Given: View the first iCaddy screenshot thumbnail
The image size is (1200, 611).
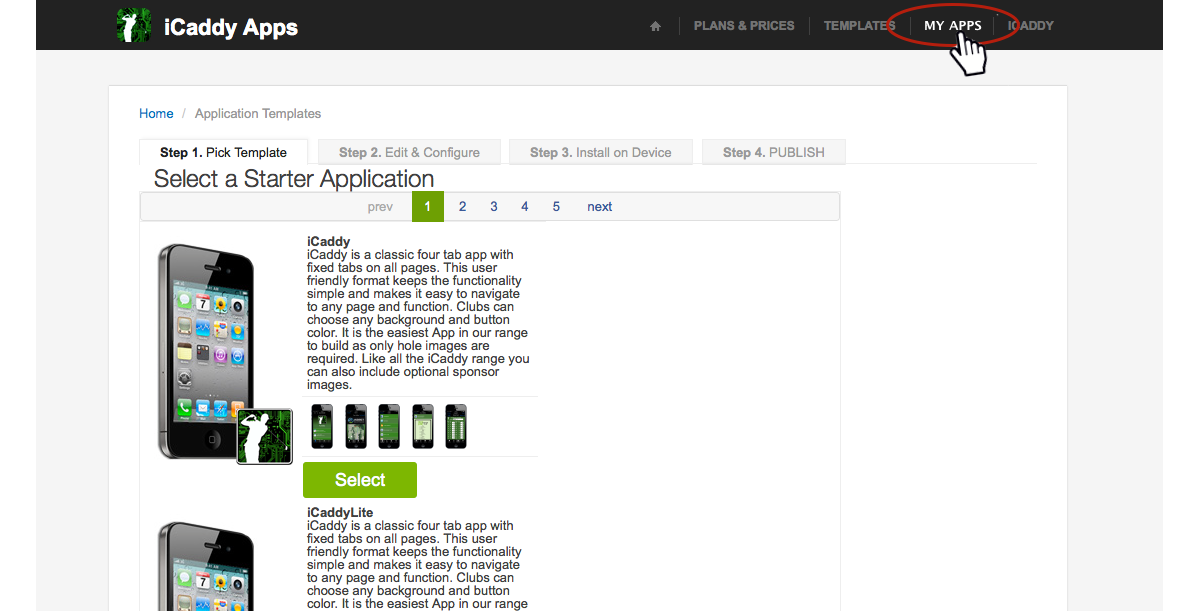Looking at the screenshot, I should 322,426.
